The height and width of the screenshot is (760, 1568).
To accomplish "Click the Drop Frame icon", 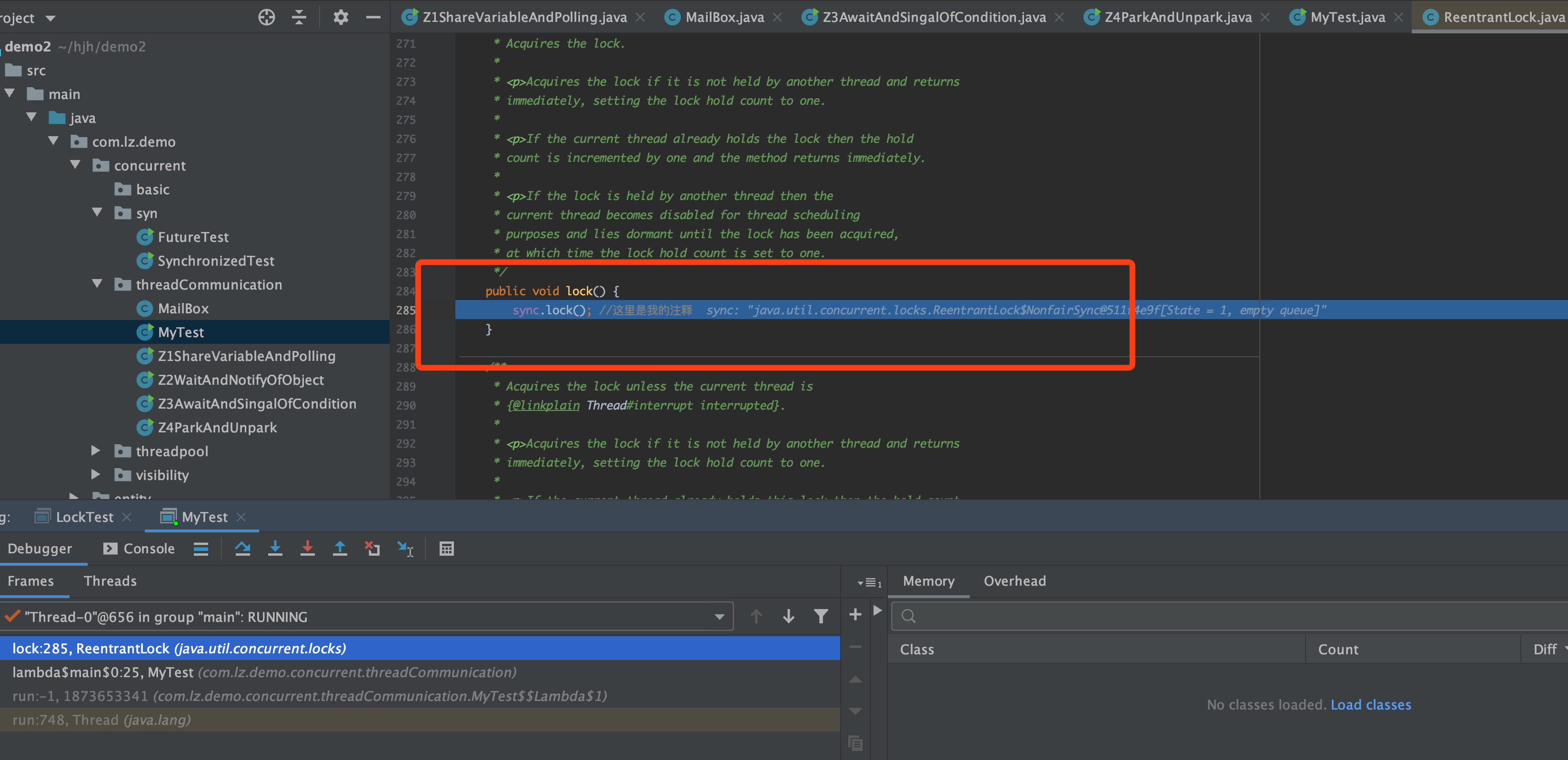I will tap(372, 549).
